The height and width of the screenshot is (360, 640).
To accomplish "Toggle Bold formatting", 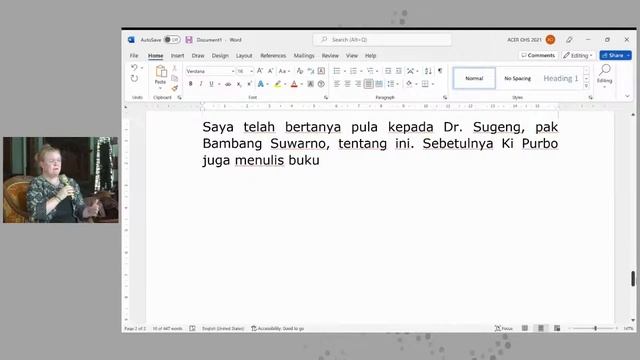I will [190, 84].
